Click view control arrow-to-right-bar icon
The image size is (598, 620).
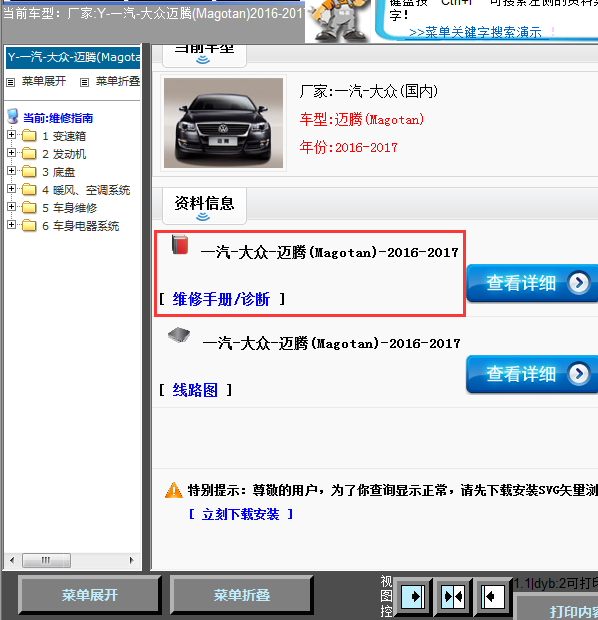[414, 596]
